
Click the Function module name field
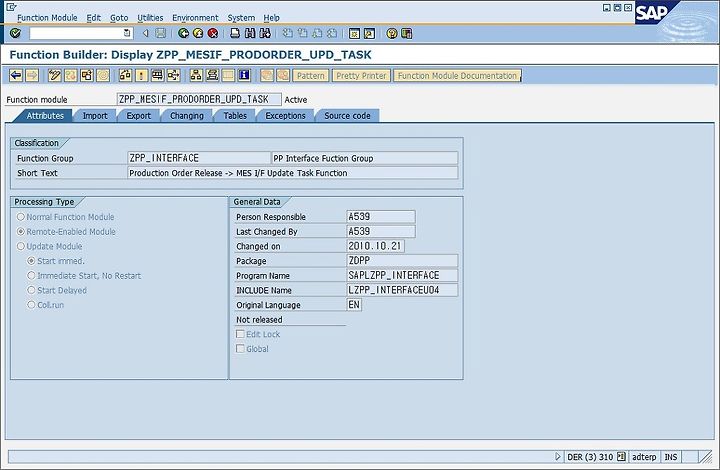tap(199, 99)
